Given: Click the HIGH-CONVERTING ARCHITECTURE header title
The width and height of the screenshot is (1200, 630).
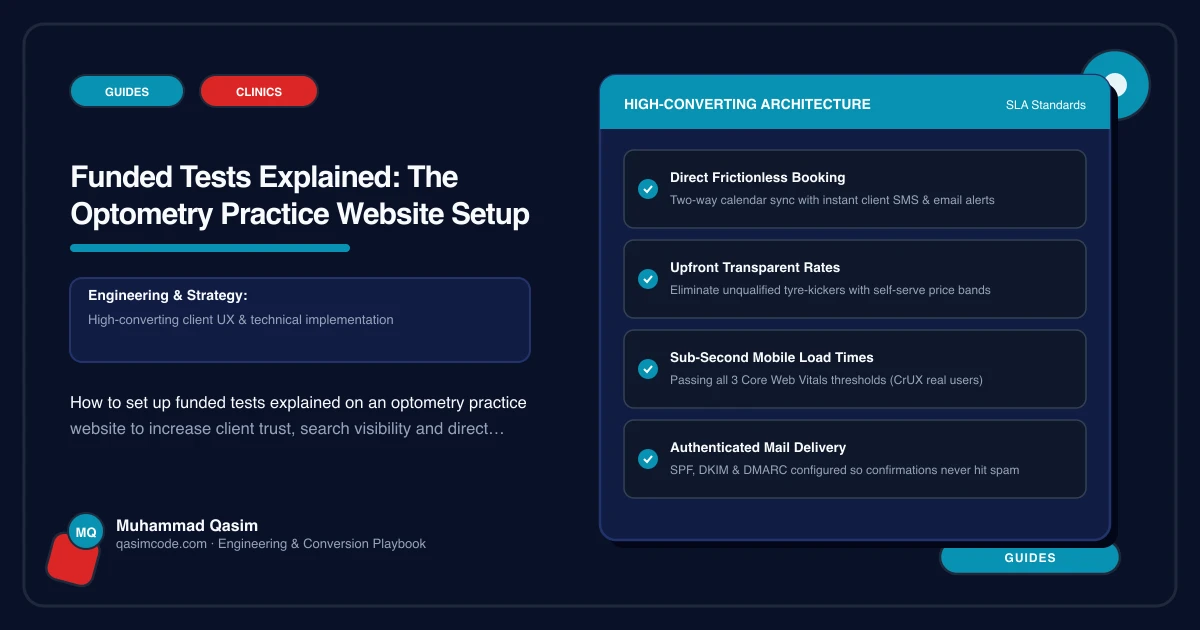Looking at the screenshot, I should (x=747, y=104).
